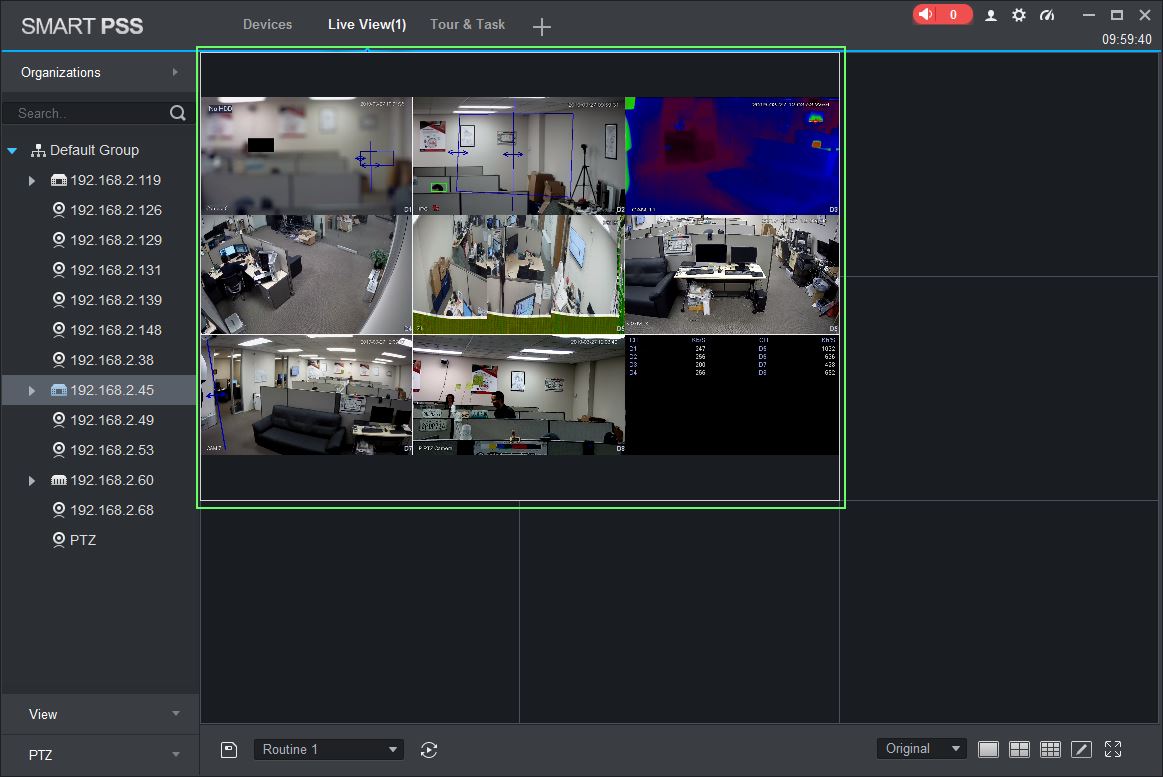The width and height of the screenshot is (1163, 777).
Task: Click the red alarm speaker indicator
Action: 941,15
